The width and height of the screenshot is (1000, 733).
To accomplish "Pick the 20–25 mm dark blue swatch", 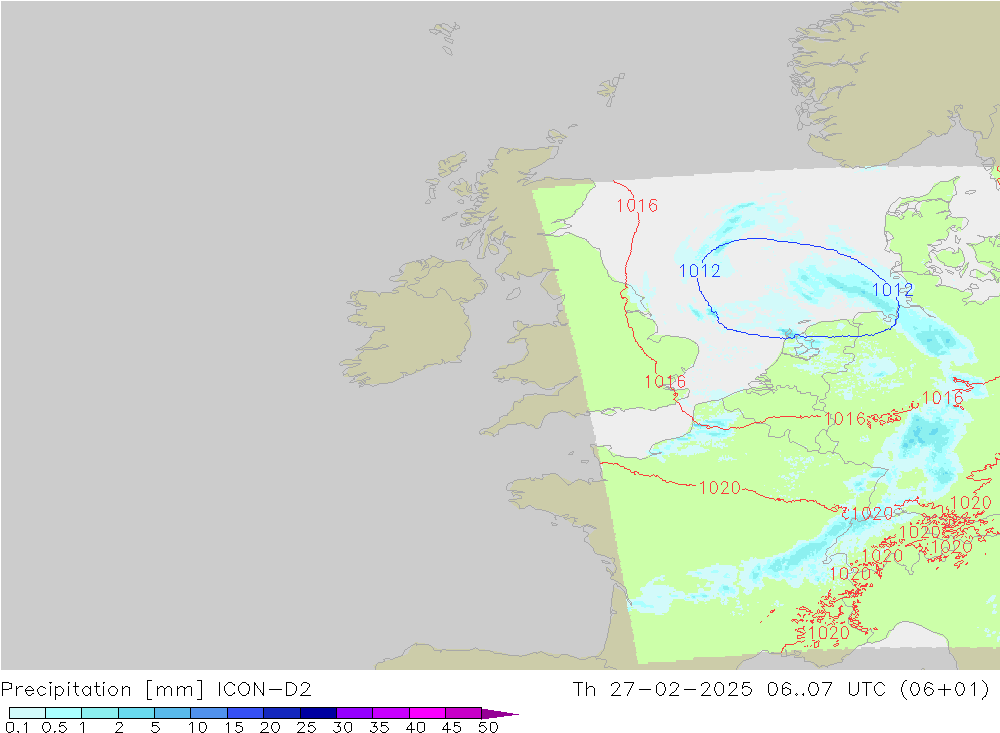I will pyautogui.click(x=281, y=713).
